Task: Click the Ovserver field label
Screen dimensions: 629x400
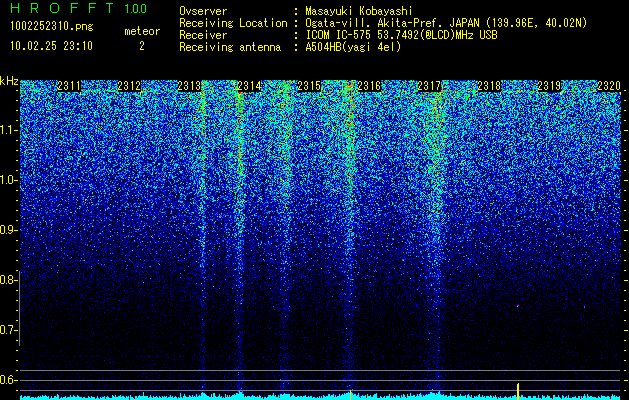Action: pyautogui.click(x=203, y=11)
